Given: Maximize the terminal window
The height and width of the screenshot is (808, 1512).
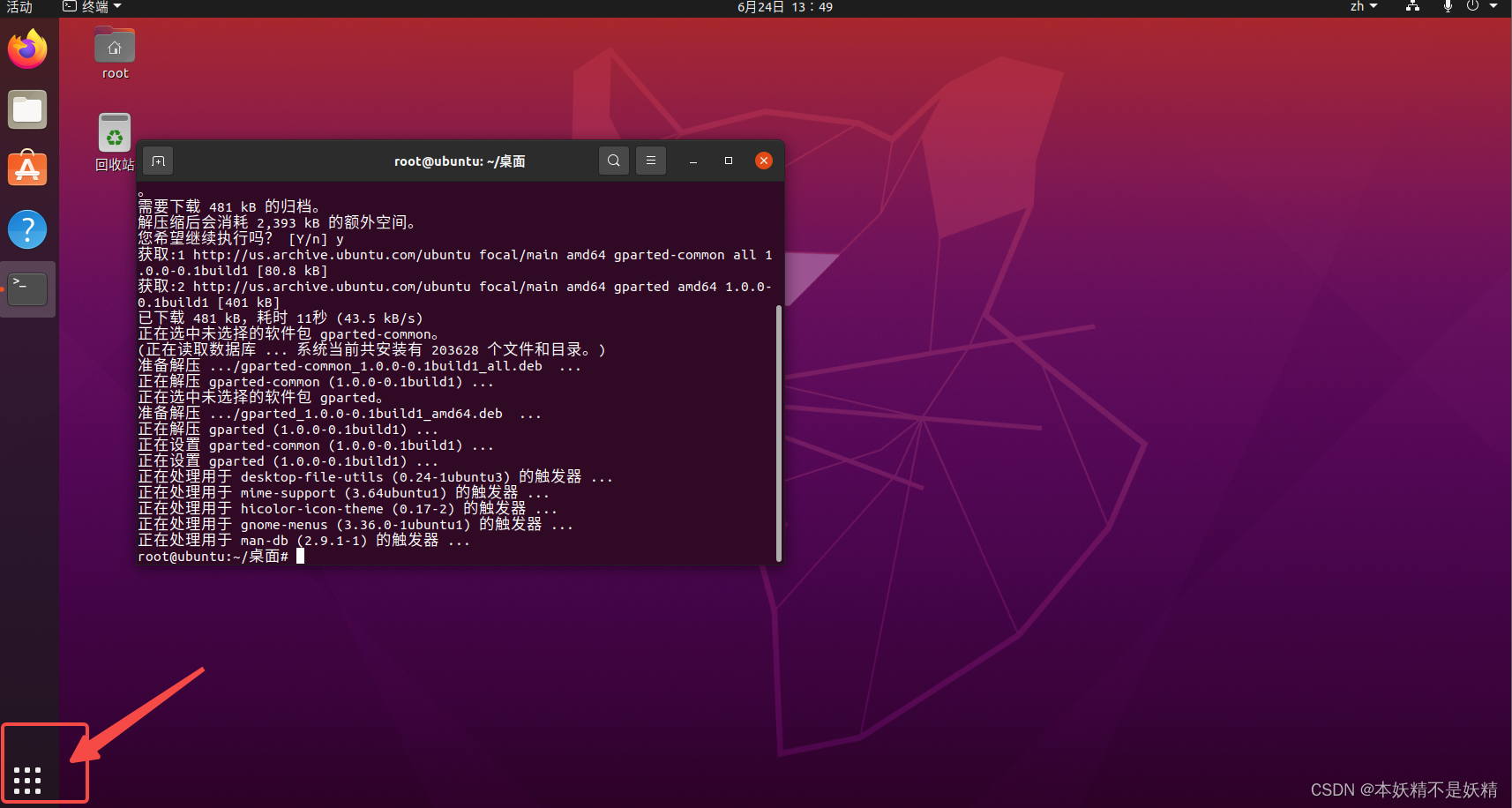Looking at the screenshot, I should tap(729, 161).
